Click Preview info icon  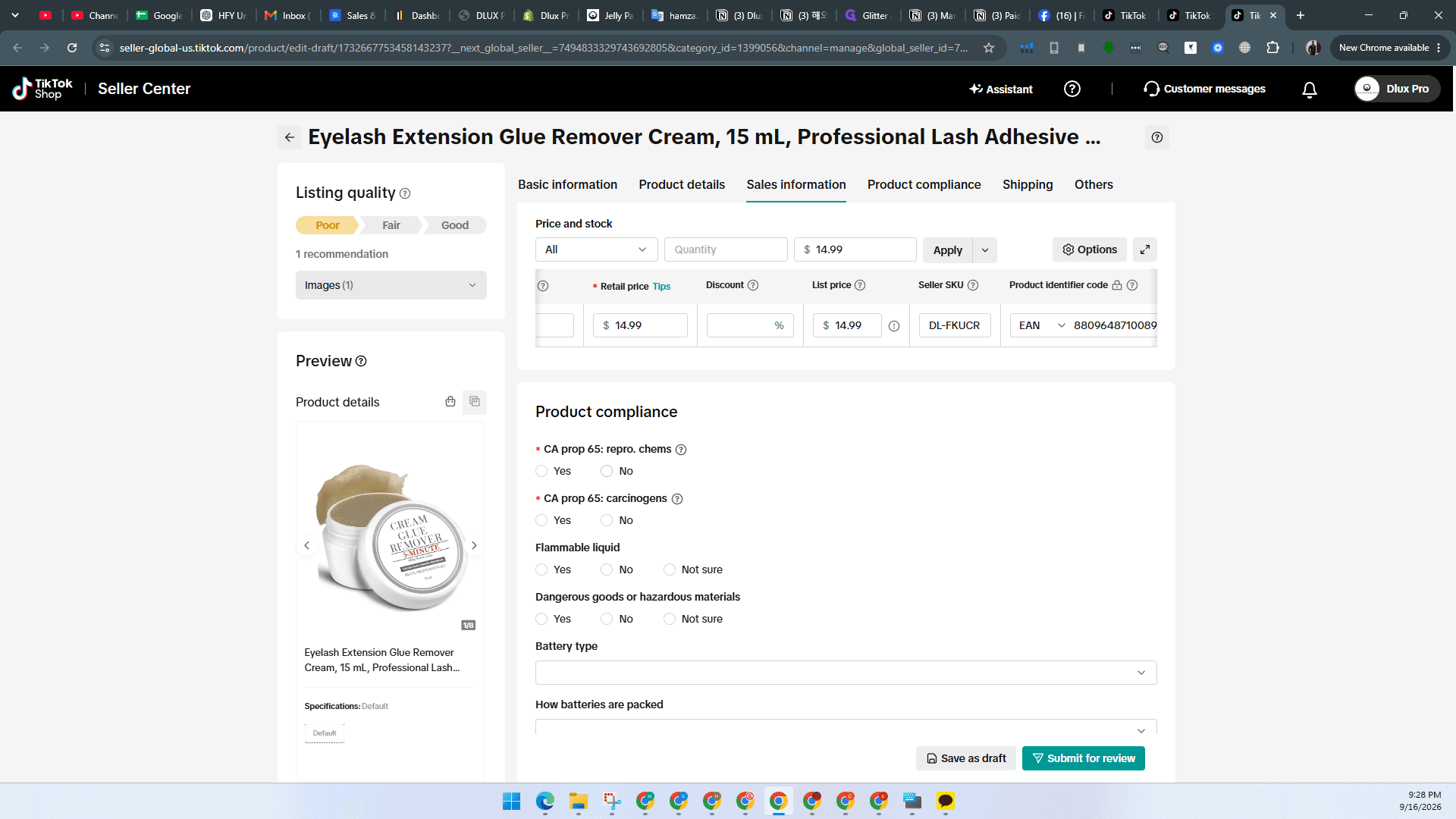point(361,361)
